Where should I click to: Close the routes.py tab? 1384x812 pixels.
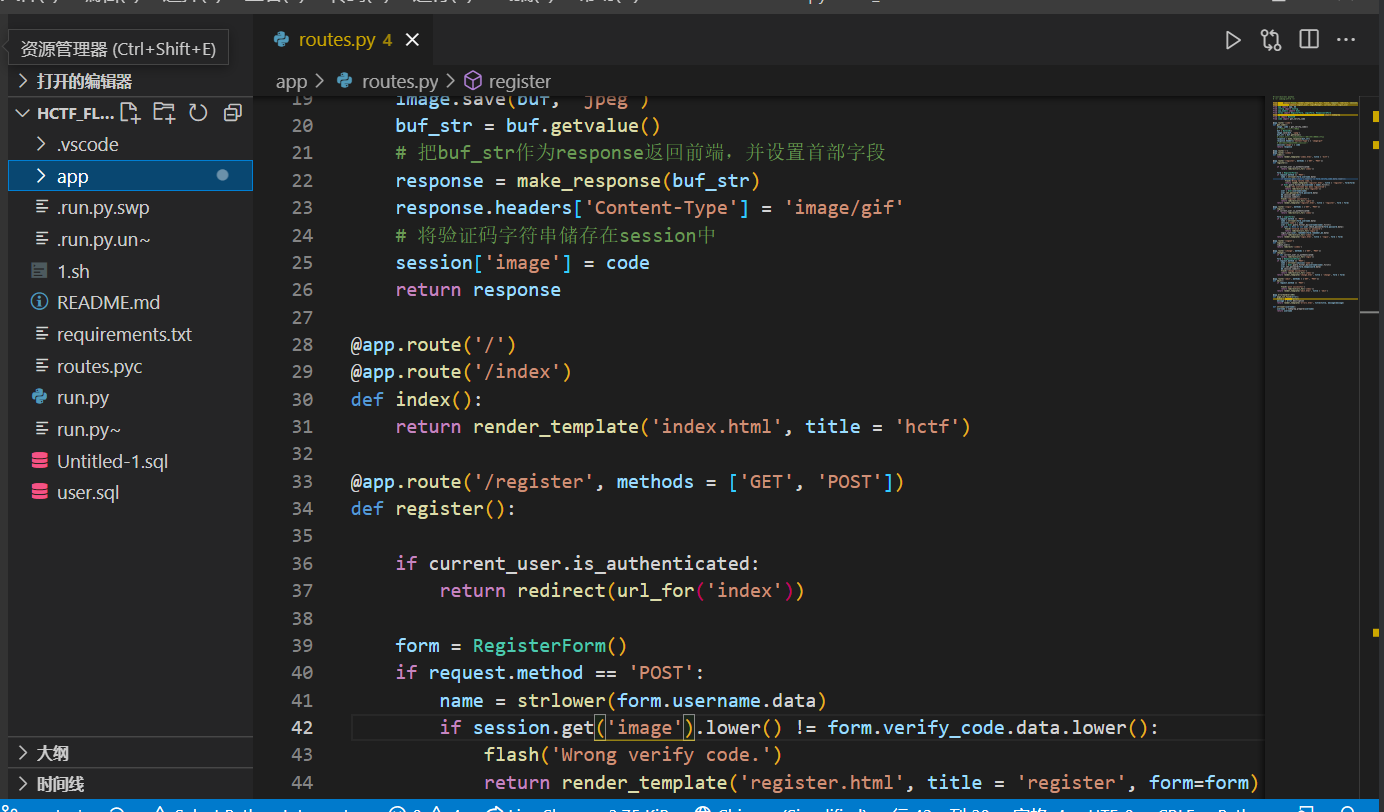click(412, 40)
